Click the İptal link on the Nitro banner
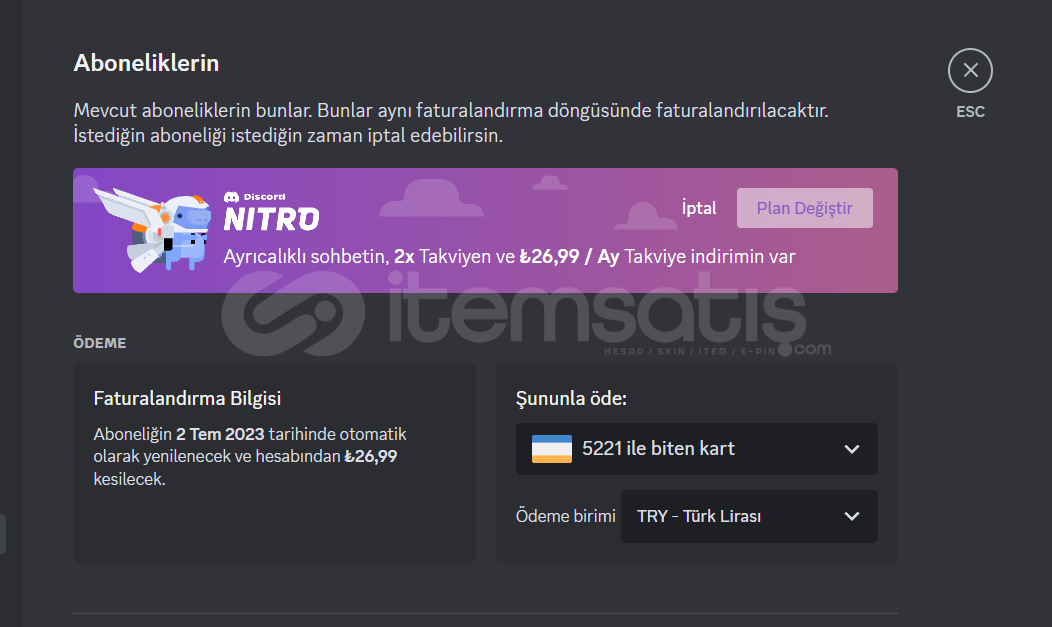 699,208
